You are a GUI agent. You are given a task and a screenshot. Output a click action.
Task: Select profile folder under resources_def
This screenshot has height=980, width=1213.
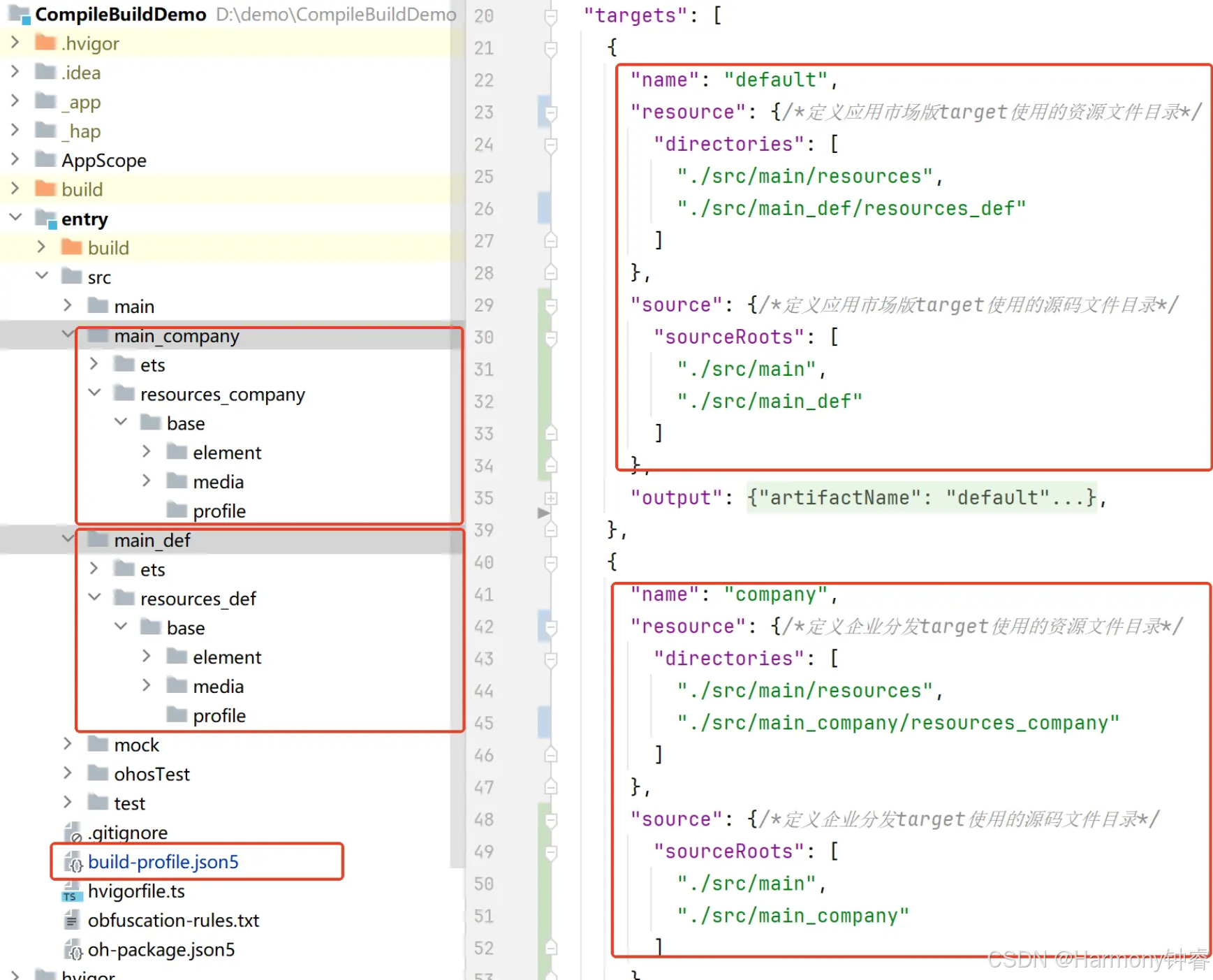[x=219, y=715]
